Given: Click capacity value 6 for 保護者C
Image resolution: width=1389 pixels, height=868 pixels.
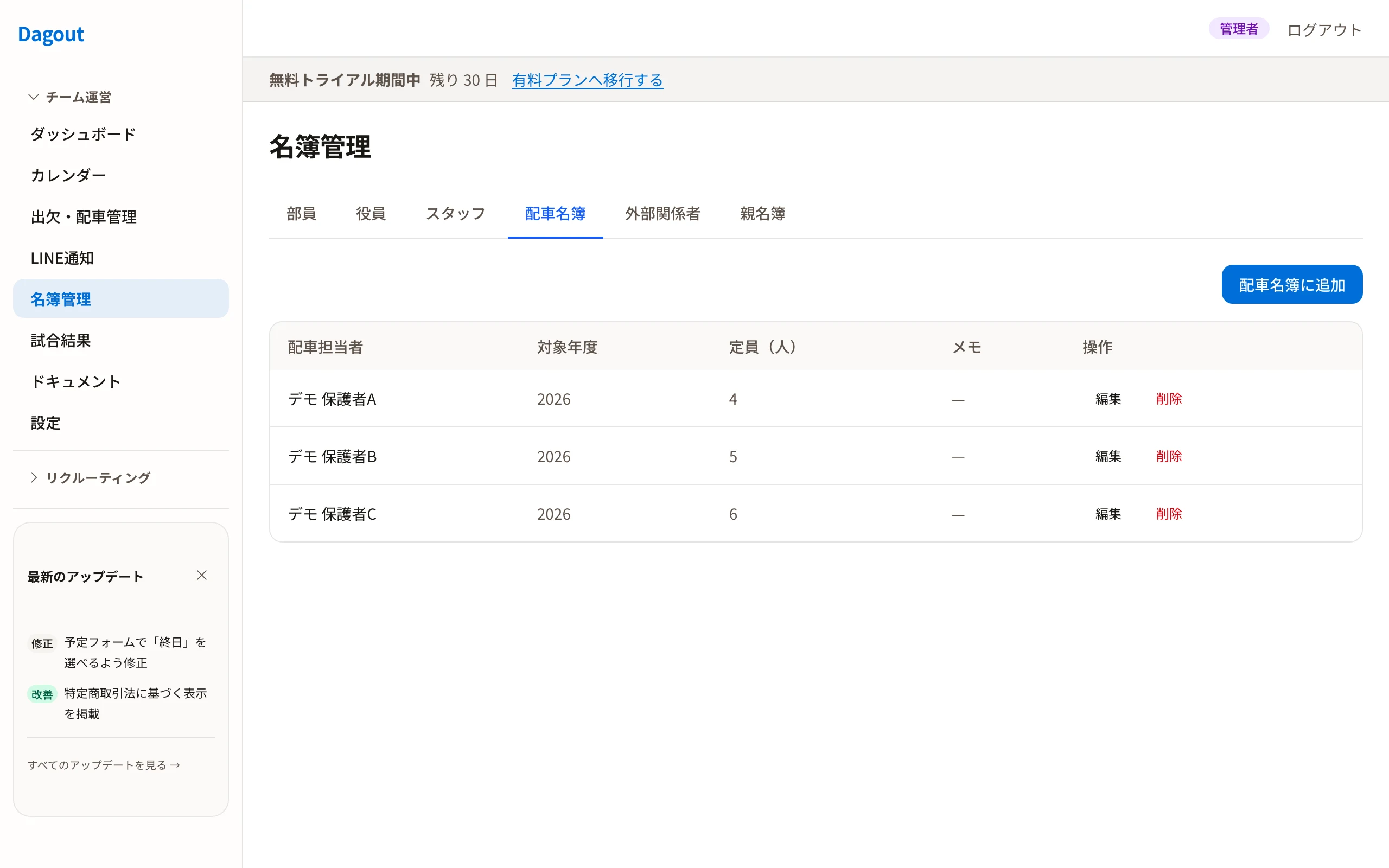Looking at the screenshot, I should coord(733,514).
